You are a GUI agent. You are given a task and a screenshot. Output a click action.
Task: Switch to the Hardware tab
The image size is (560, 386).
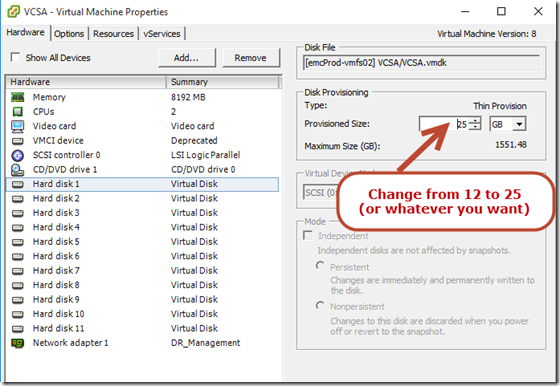tap(25, 32)
